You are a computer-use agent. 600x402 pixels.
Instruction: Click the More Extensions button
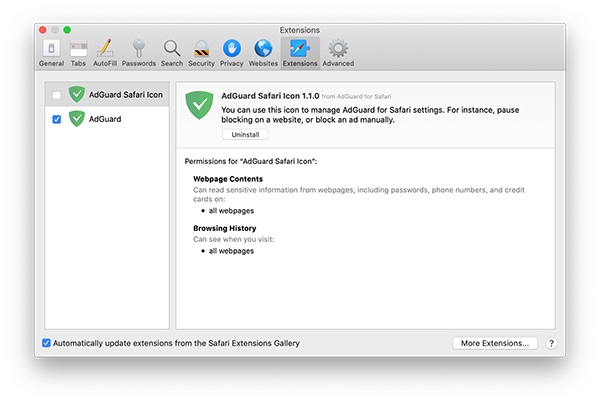pos(494,343)
